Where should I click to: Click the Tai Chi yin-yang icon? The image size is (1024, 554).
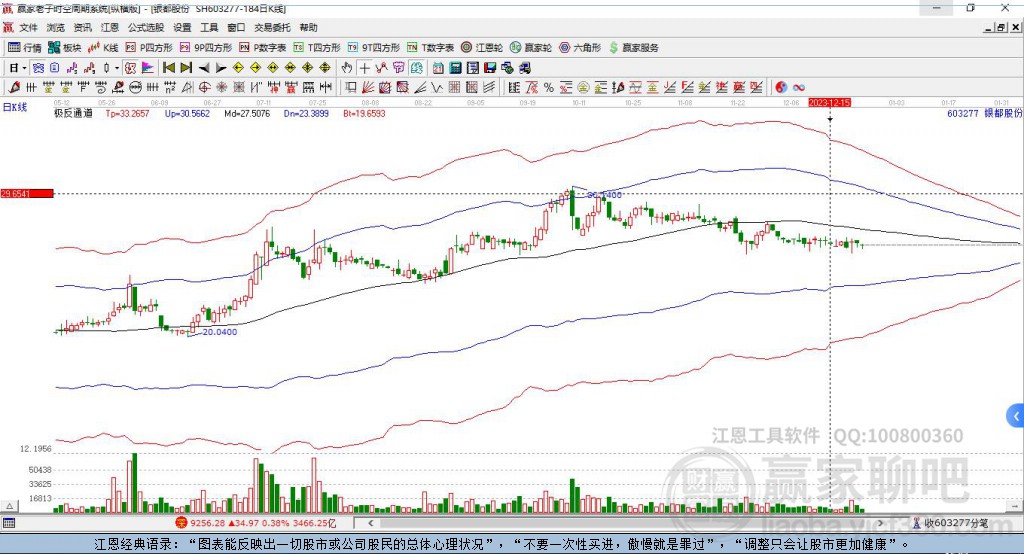coord(781,87)
